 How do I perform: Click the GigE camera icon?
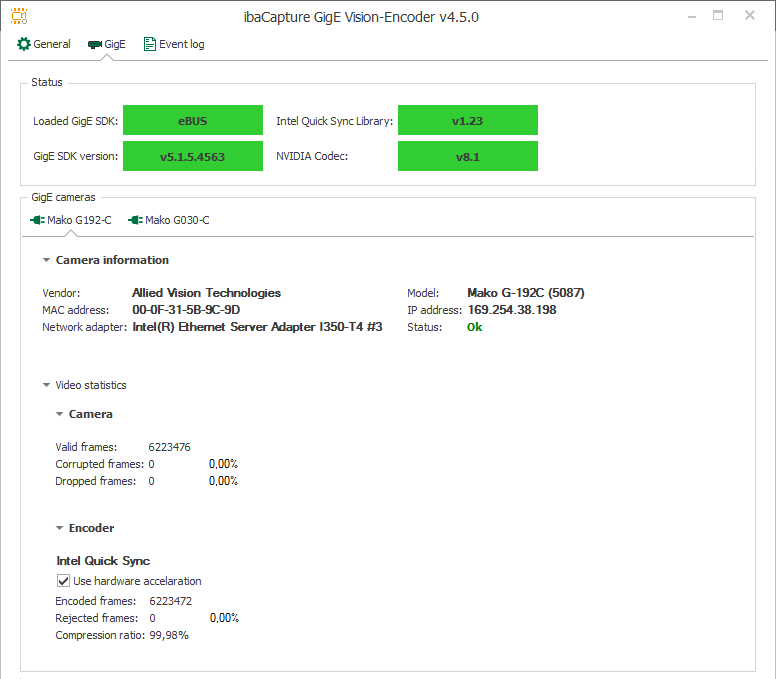(95, 45)
